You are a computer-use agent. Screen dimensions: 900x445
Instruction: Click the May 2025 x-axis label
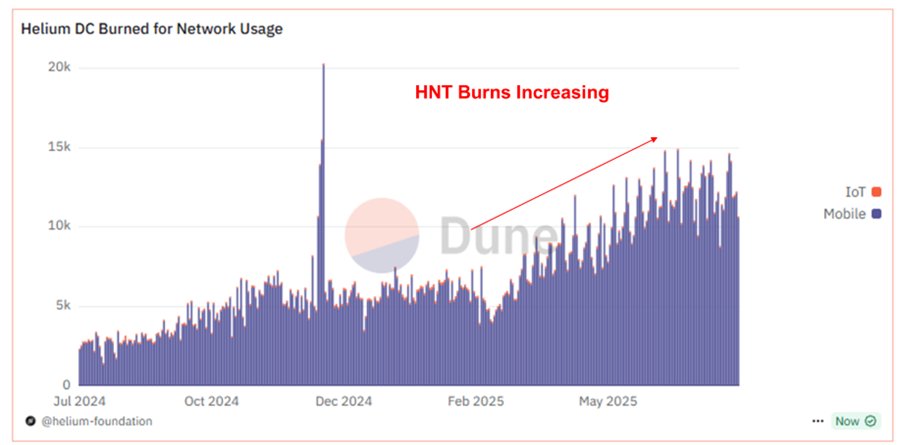(x=608, y=401)
